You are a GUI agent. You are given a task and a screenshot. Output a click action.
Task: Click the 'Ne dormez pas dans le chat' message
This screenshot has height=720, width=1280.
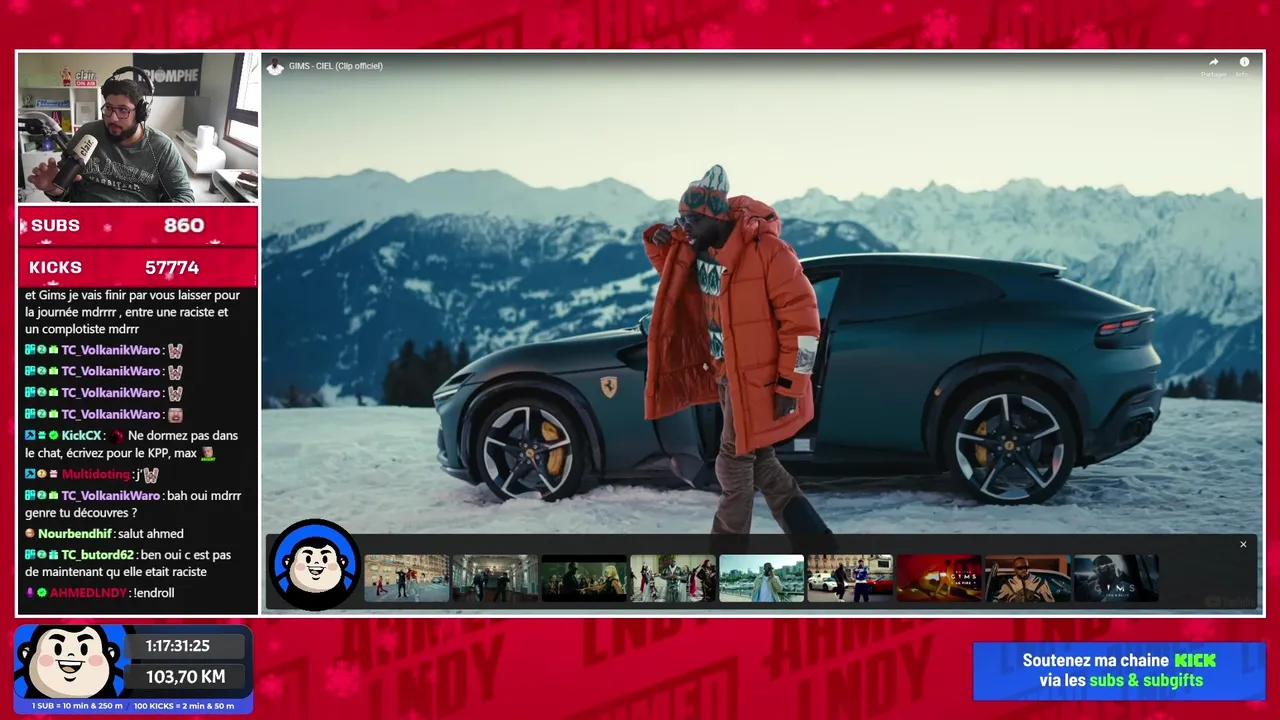132,445
